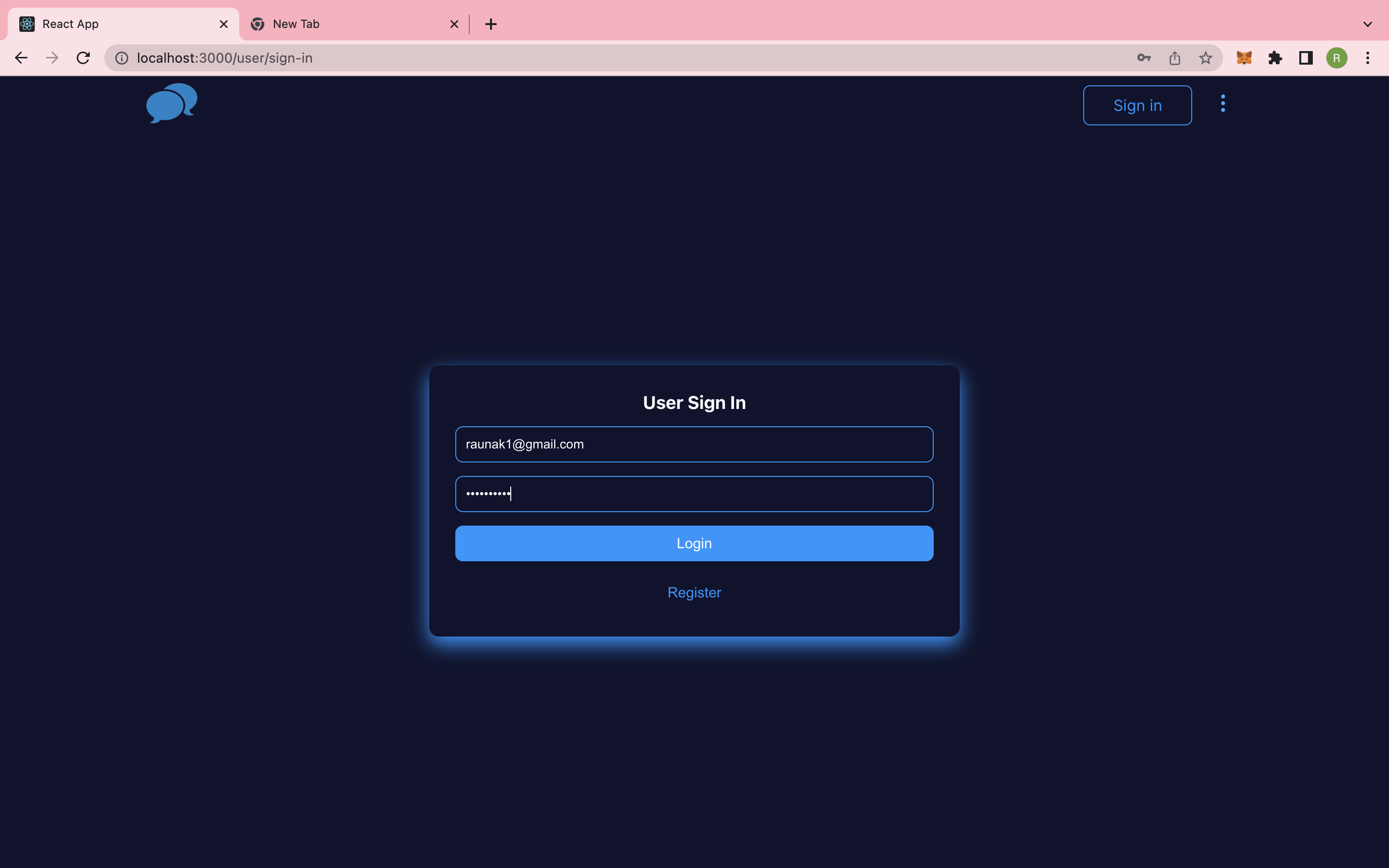Share this page via share icon
This screenshot has height=868, width=1389.
(1174, 58)
